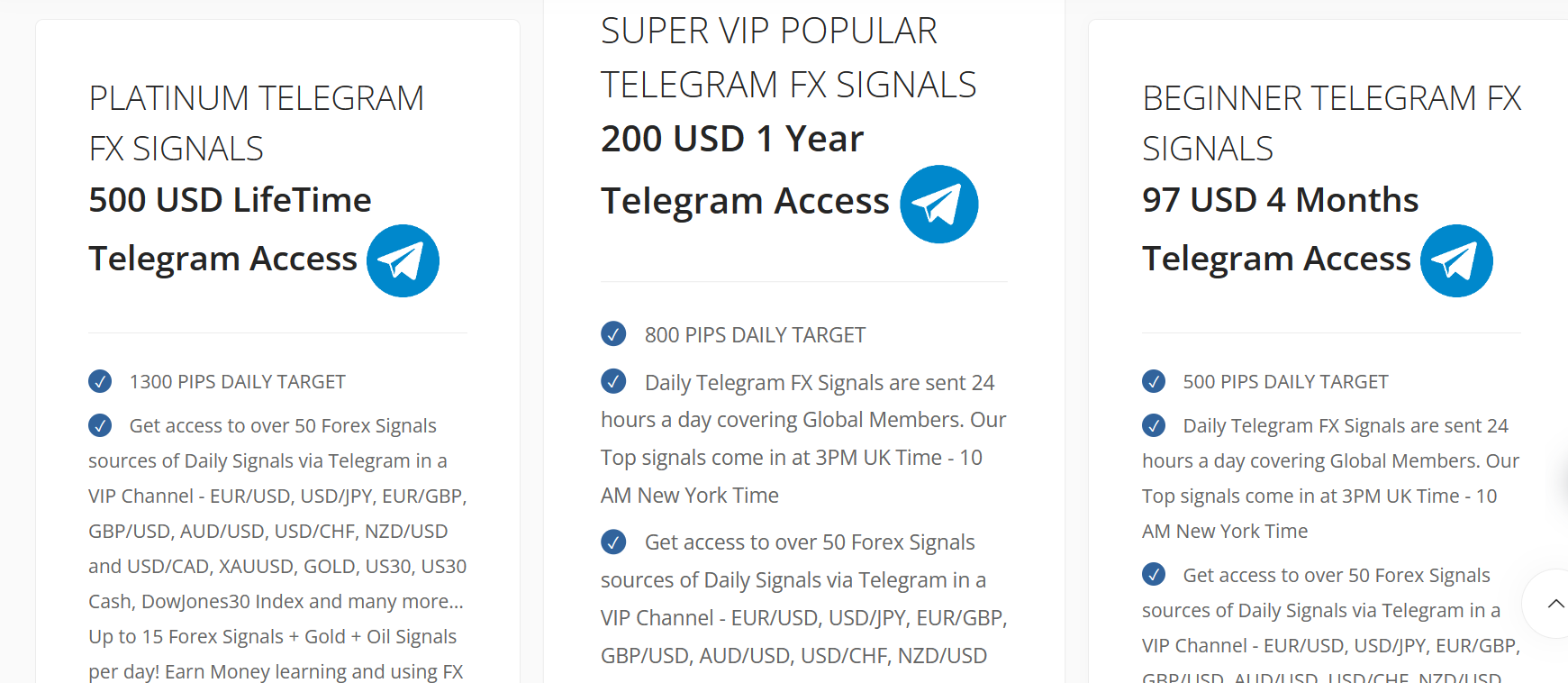Click the checkmark beside 1300 PIPS DAILY TARGET
The image size is (1568, 683).
click(x=100, y=381)
